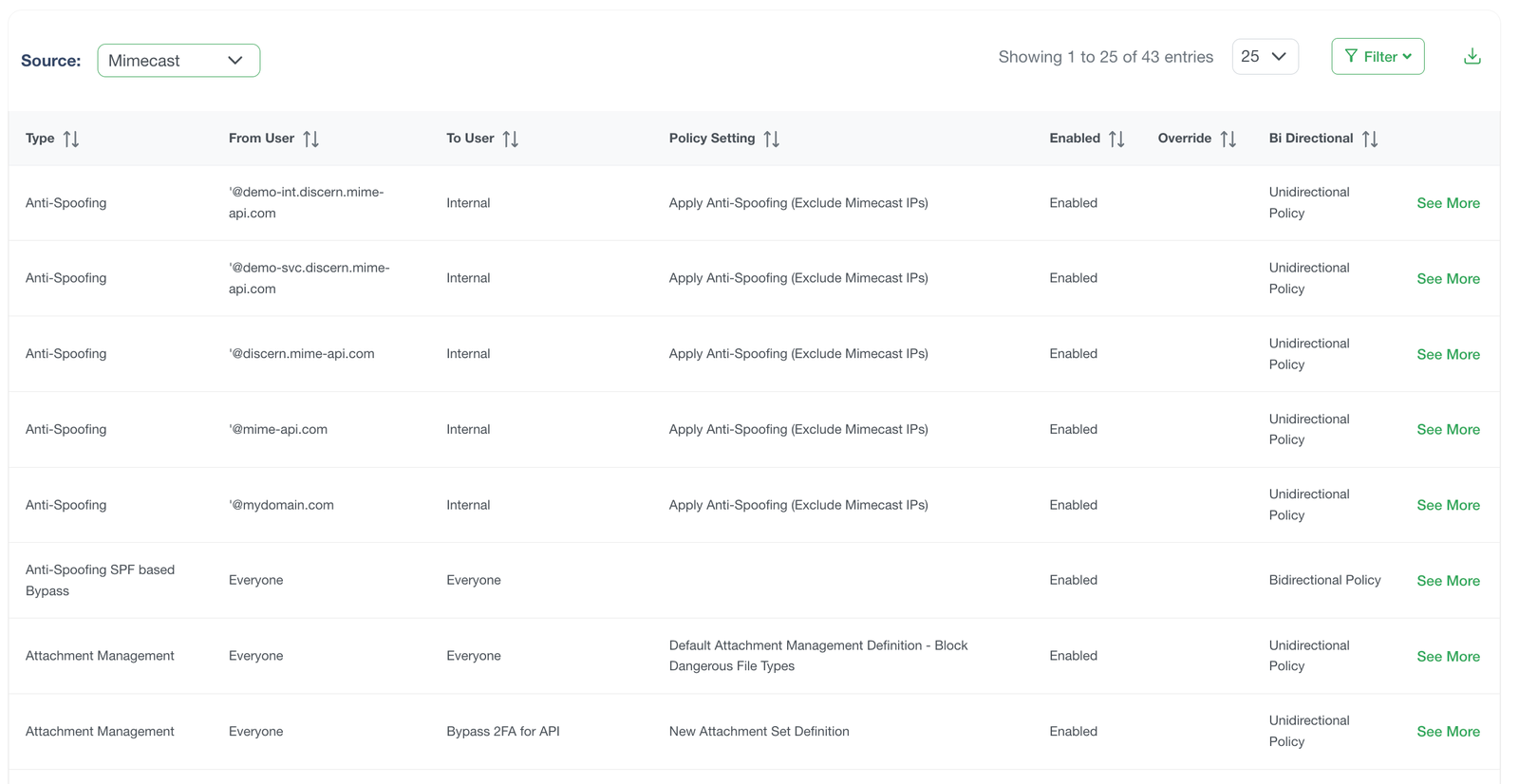The image size is (1519, 784).
Task: Click Default Attachment Management Definition policy text
Action: [818, 656]
